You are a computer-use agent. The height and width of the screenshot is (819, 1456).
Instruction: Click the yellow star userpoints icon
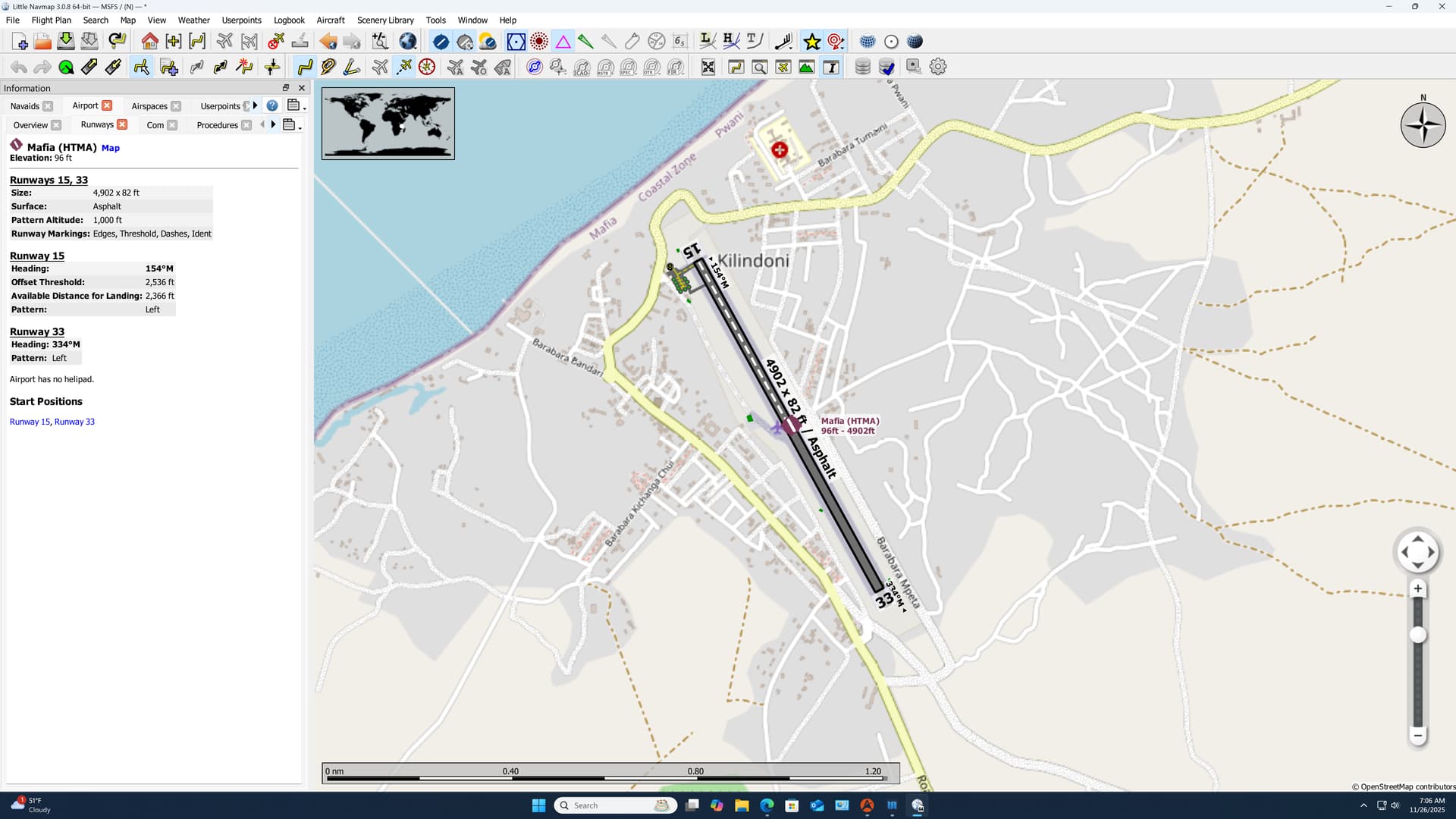pos(812,42)
